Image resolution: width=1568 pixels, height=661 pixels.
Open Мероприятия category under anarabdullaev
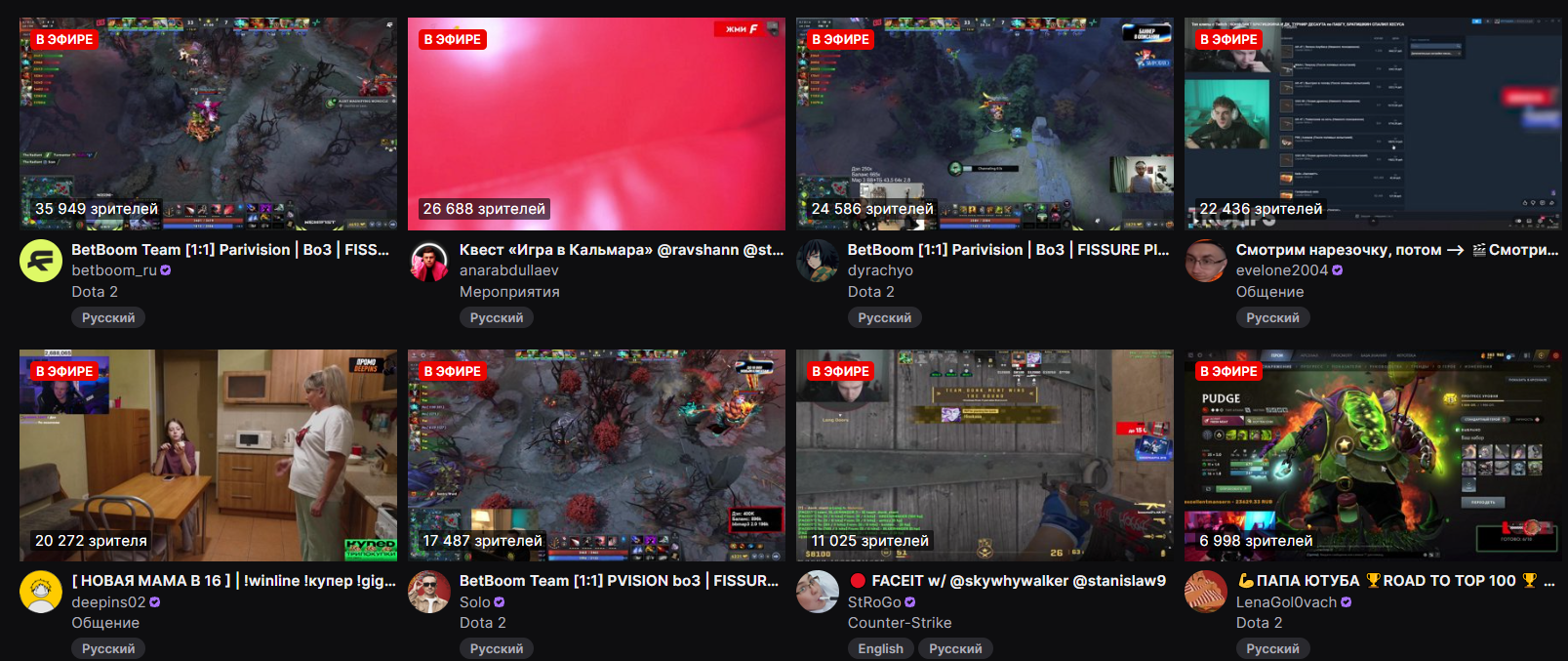point(509,292)
